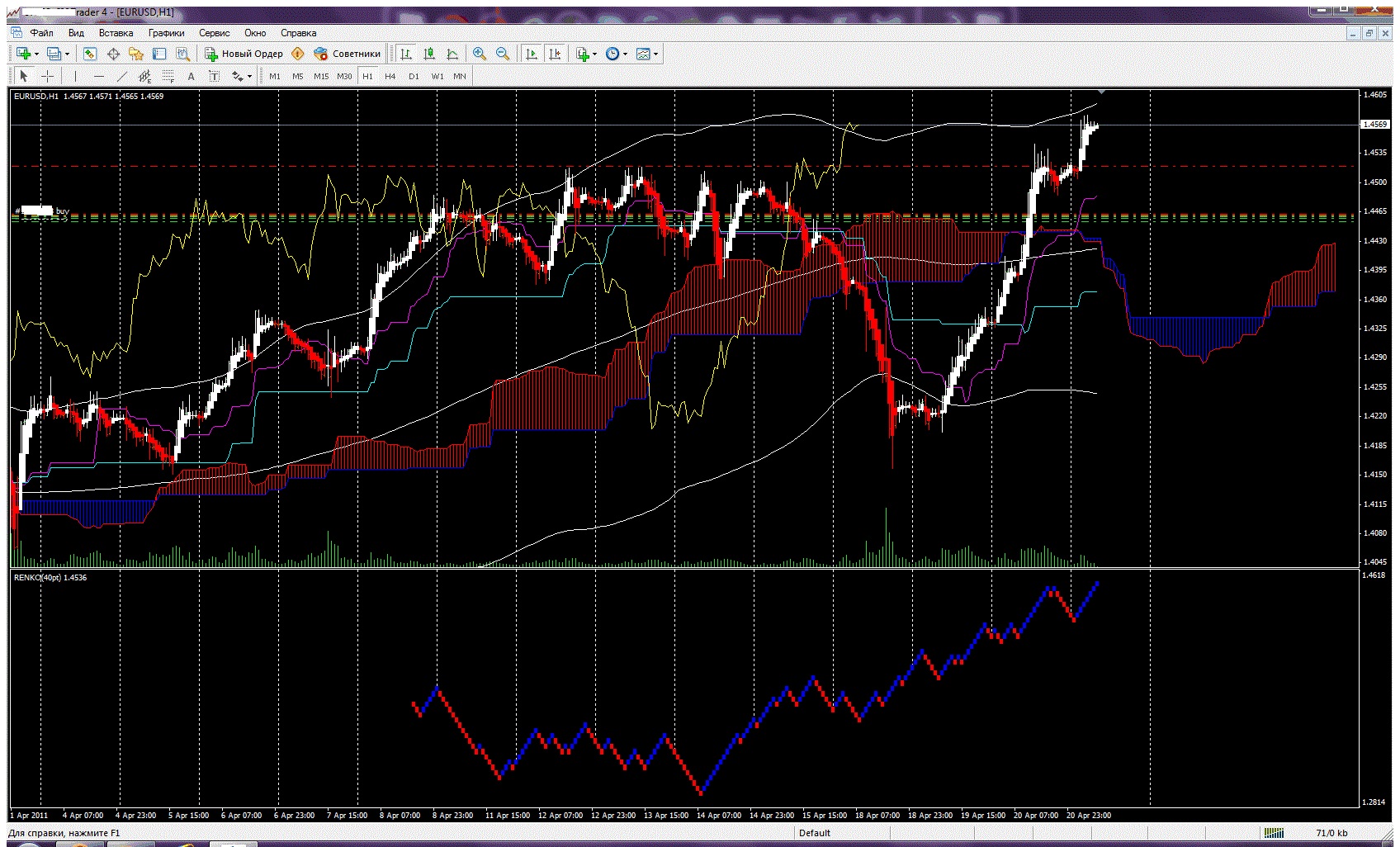Click the Новый Ордер button
This screenshot has height=847, width=1400.
tap(244, 54)
